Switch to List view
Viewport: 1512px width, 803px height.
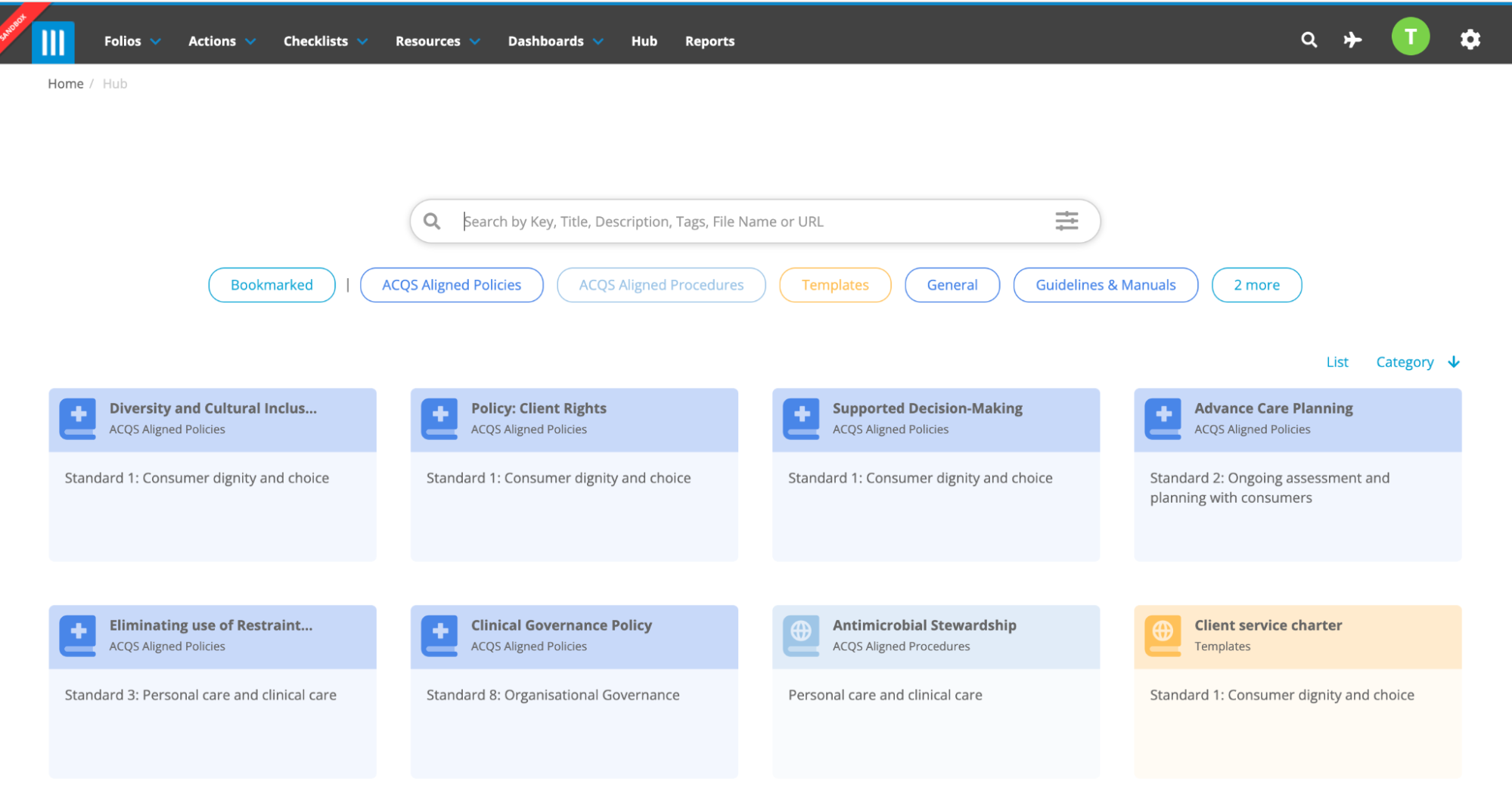click(x=1337, y=362)
